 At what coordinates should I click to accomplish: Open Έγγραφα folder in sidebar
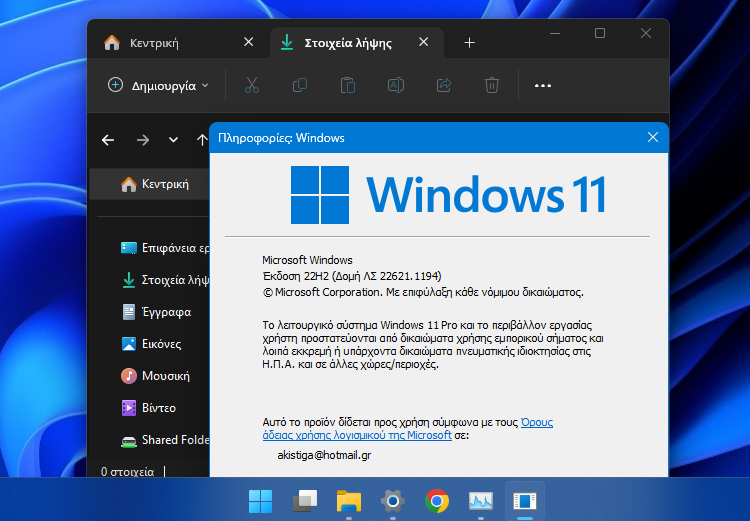click(165, 312)
